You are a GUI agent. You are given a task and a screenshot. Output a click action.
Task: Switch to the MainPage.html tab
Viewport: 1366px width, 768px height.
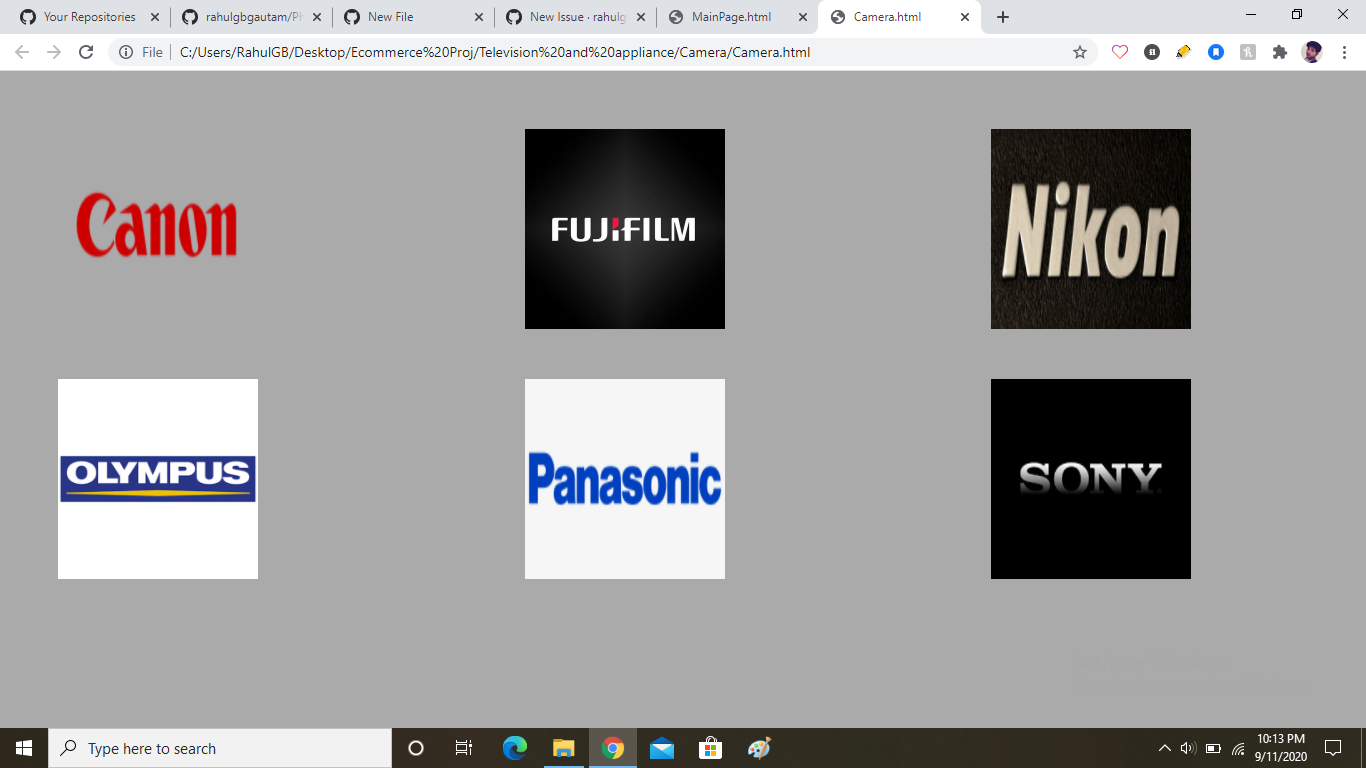737,17
